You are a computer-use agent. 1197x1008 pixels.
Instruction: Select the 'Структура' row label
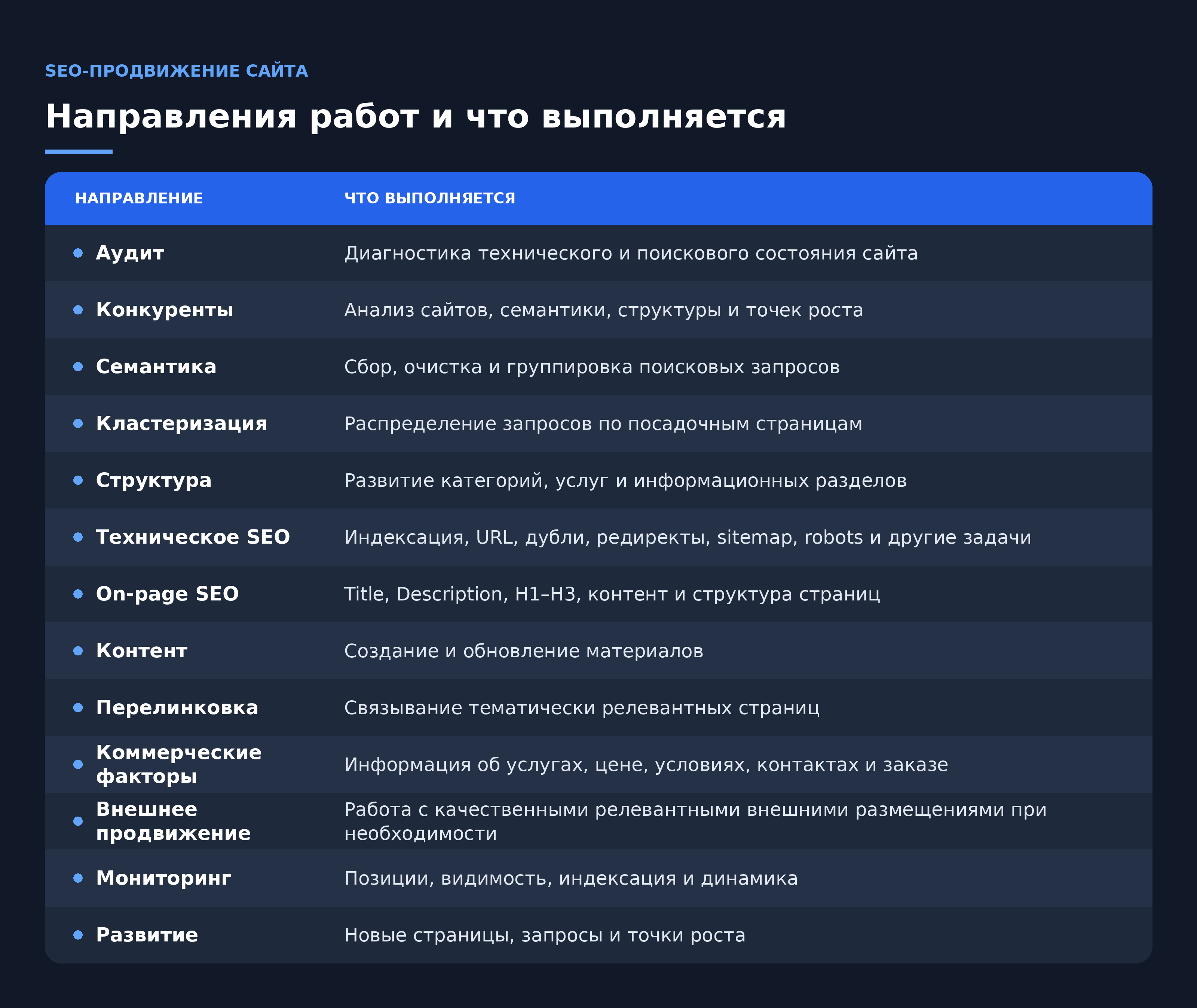pyautogui.click(x=154, y=480)
